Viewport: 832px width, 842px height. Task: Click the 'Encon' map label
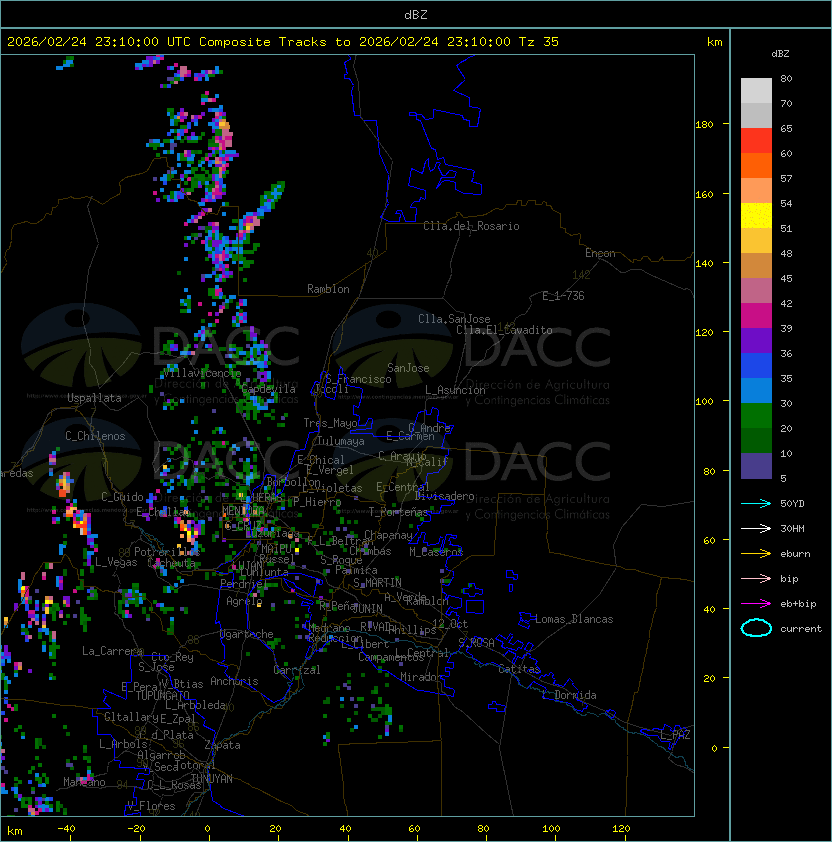(600, 253)
